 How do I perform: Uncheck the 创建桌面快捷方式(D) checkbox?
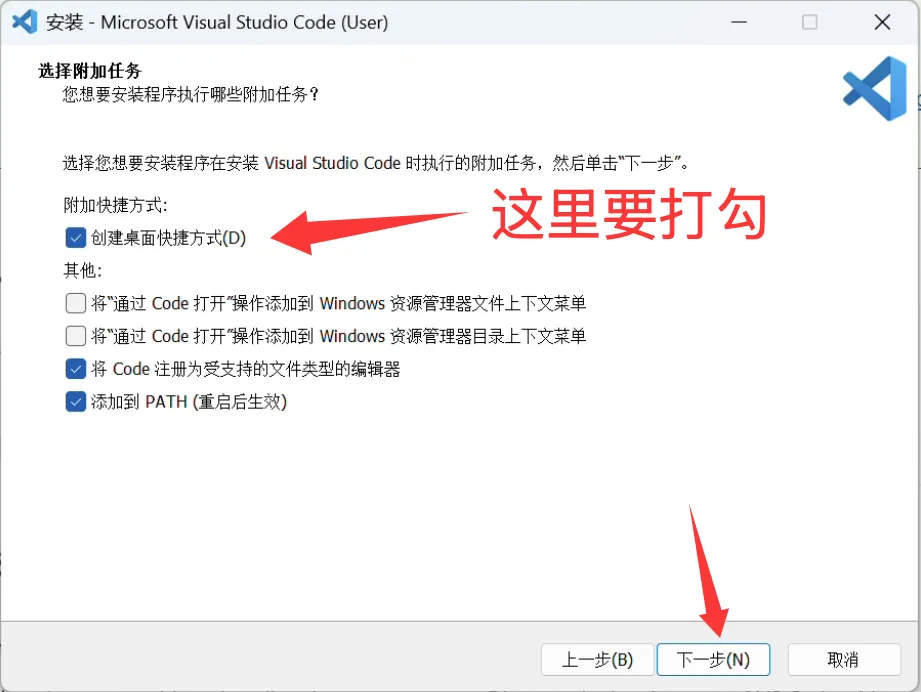coord(76,238)
